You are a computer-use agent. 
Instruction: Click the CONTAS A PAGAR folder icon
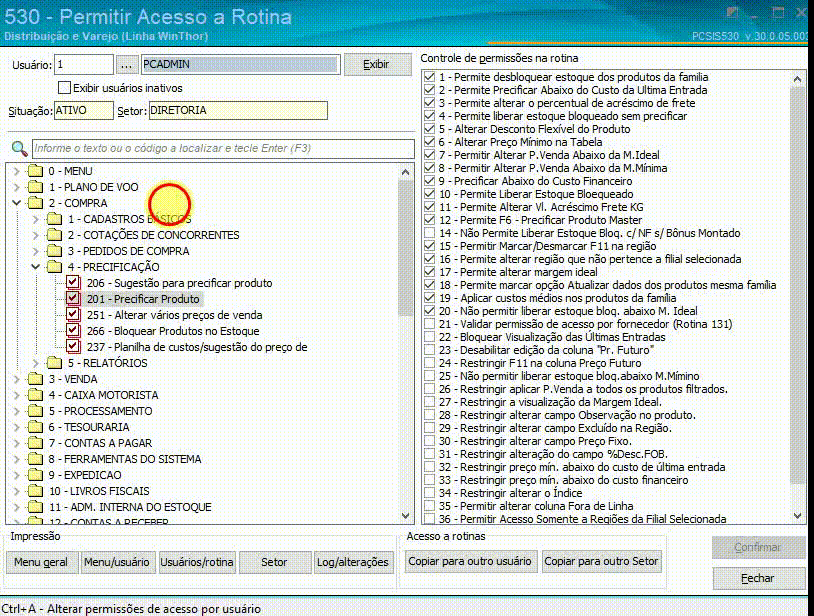[x=35, y=444]
